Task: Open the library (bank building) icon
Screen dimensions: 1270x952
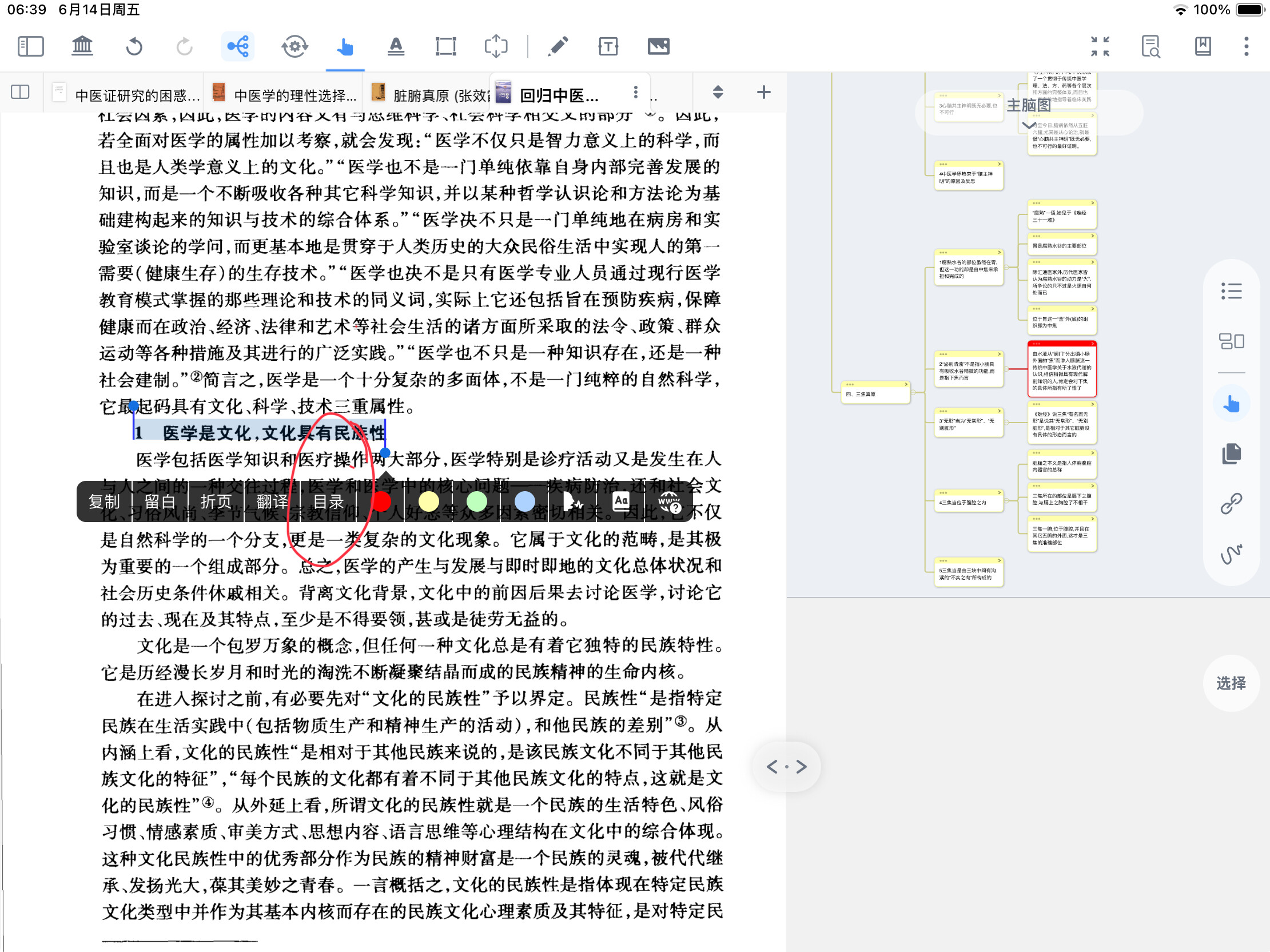Action: pyautogui.click(x=82, y=46)
